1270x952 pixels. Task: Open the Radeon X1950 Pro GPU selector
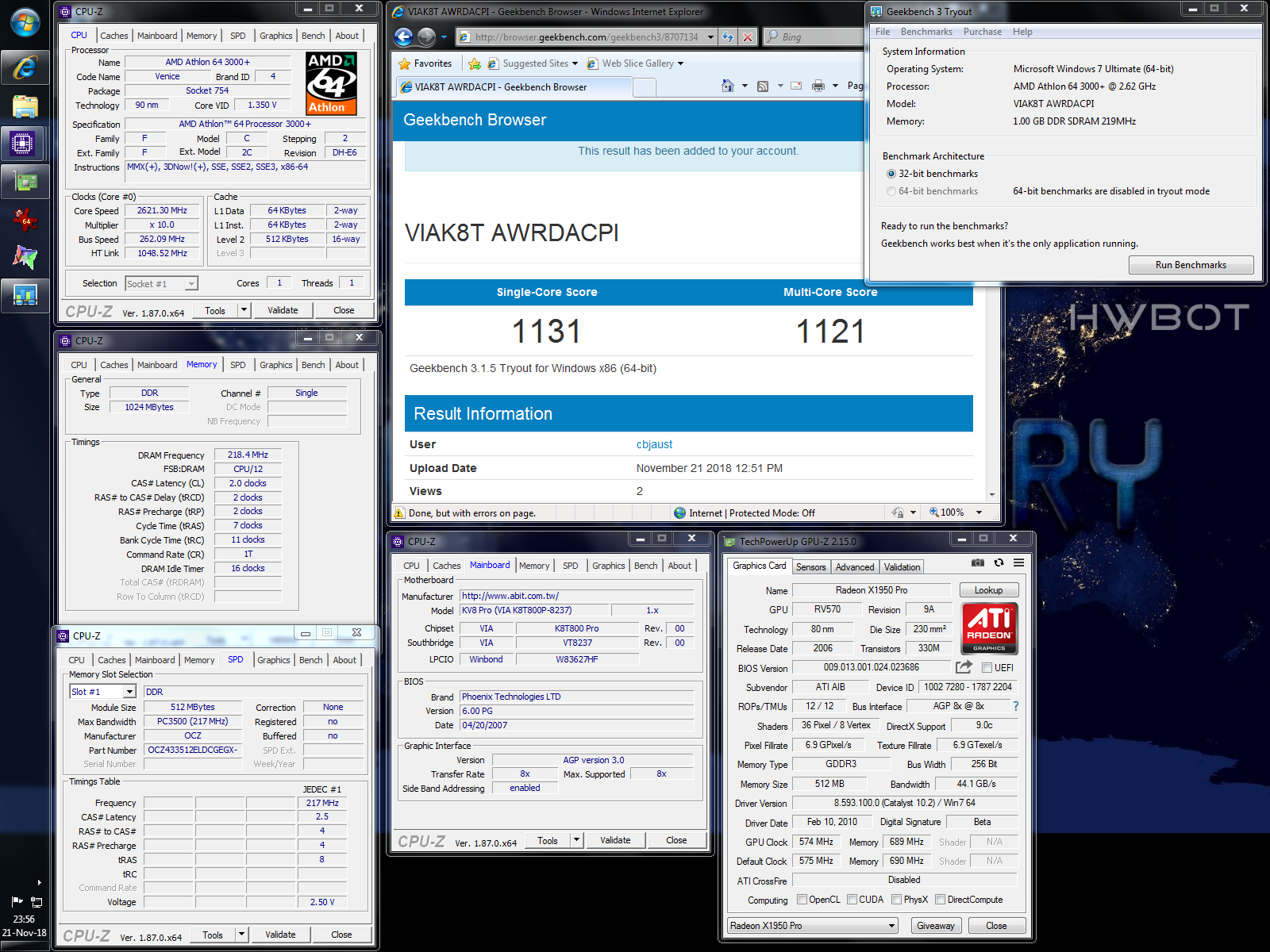coord(812,926)
